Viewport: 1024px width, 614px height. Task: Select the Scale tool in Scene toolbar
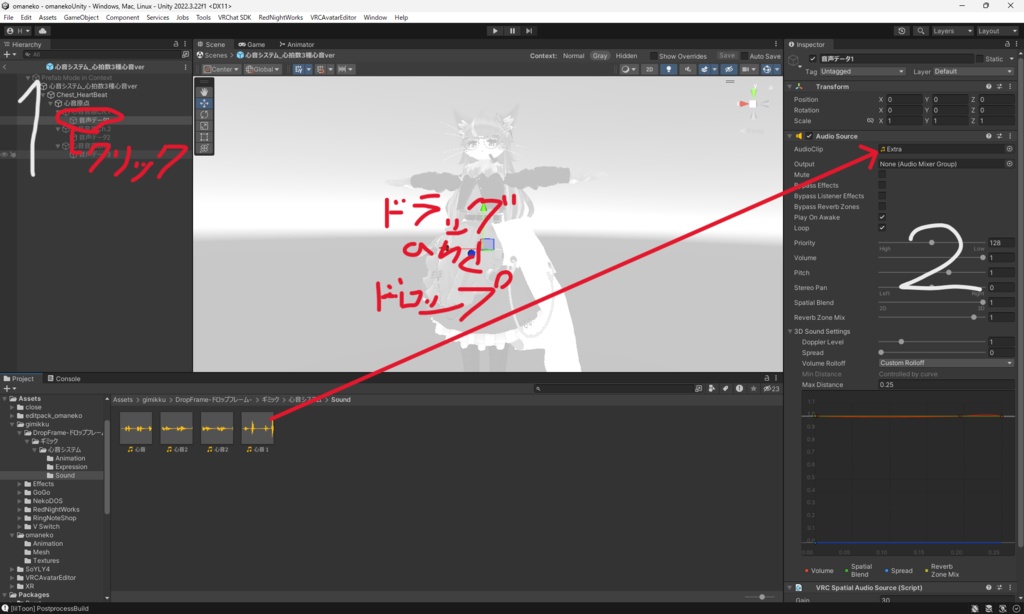tap(204, 125)
